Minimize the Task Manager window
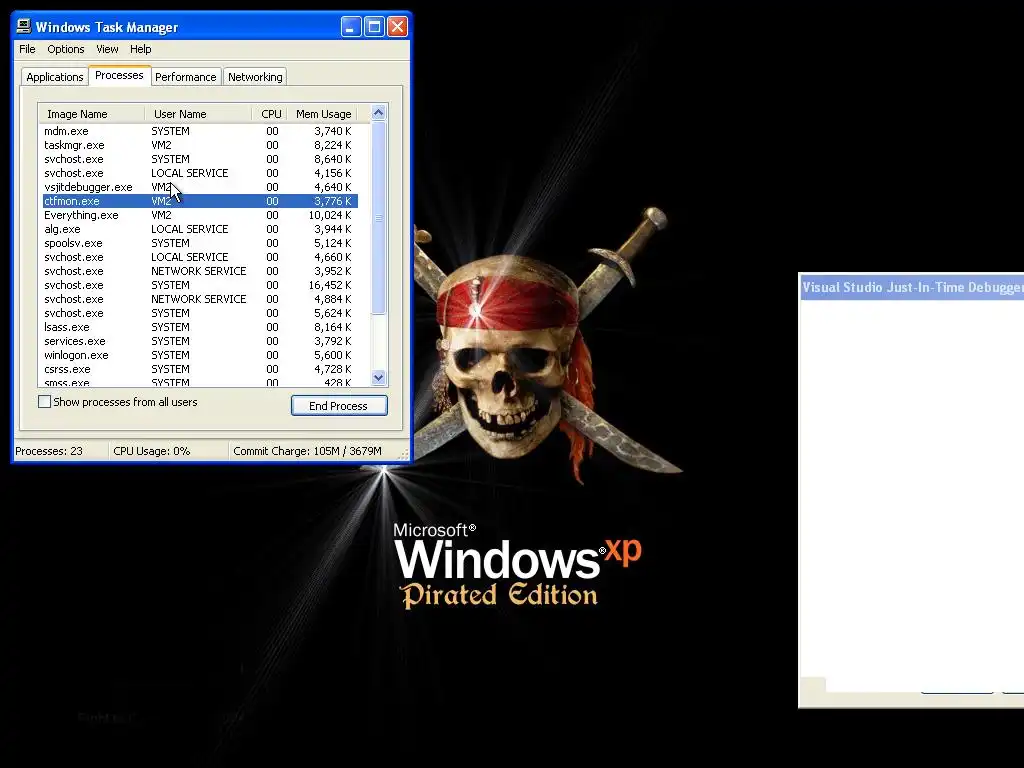 point(351,27)
